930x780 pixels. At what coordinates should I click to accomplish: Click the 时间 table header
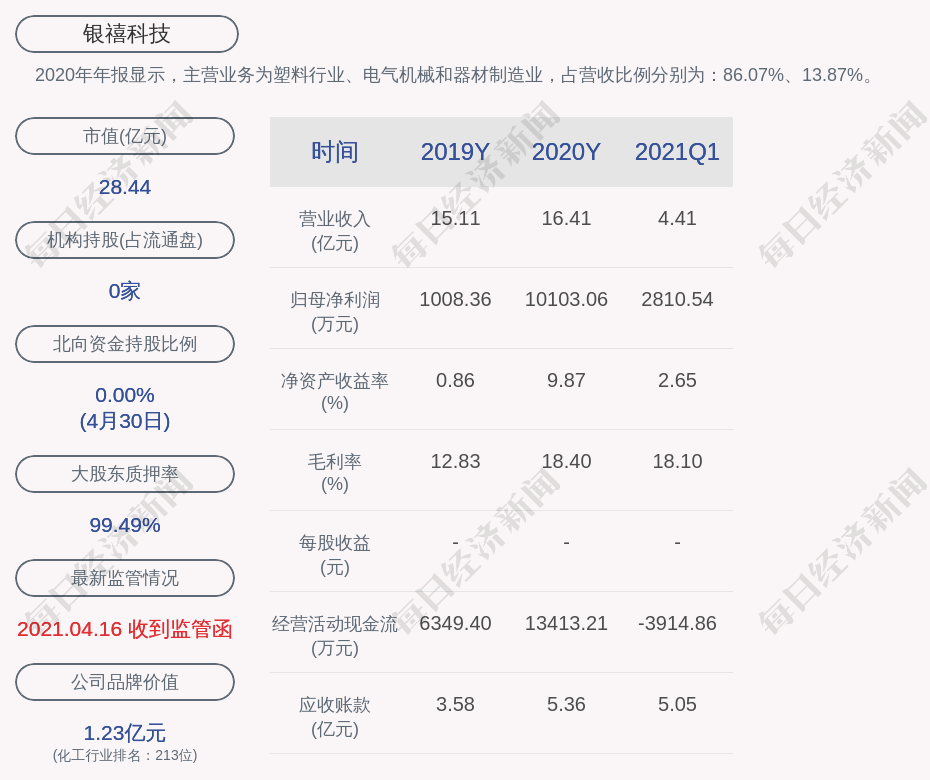pyautogui.click(x=335, y=152)
